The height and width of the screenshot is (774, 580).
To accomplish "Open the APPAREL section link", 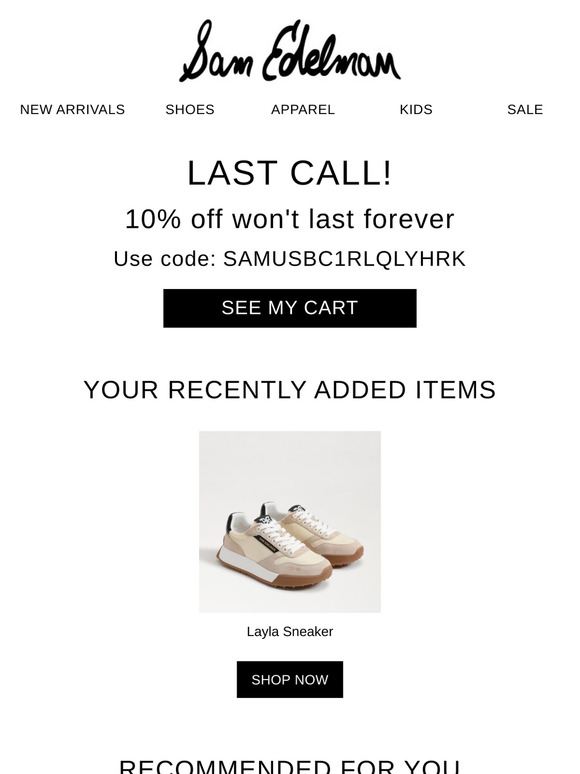I will [x=303, y=110].
